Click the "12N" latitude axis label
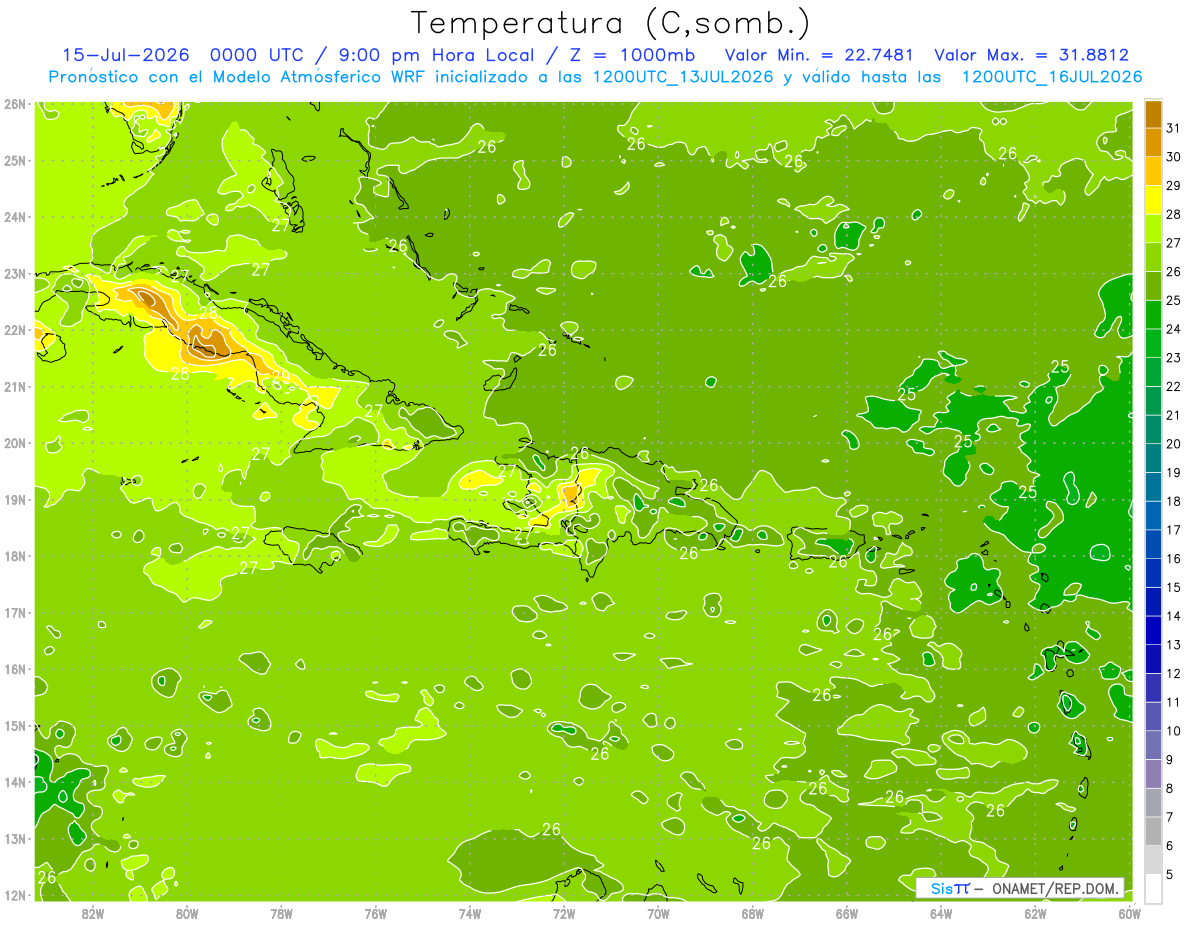The width and height of the screenshot is (1200, 927). tap(15, 894)
